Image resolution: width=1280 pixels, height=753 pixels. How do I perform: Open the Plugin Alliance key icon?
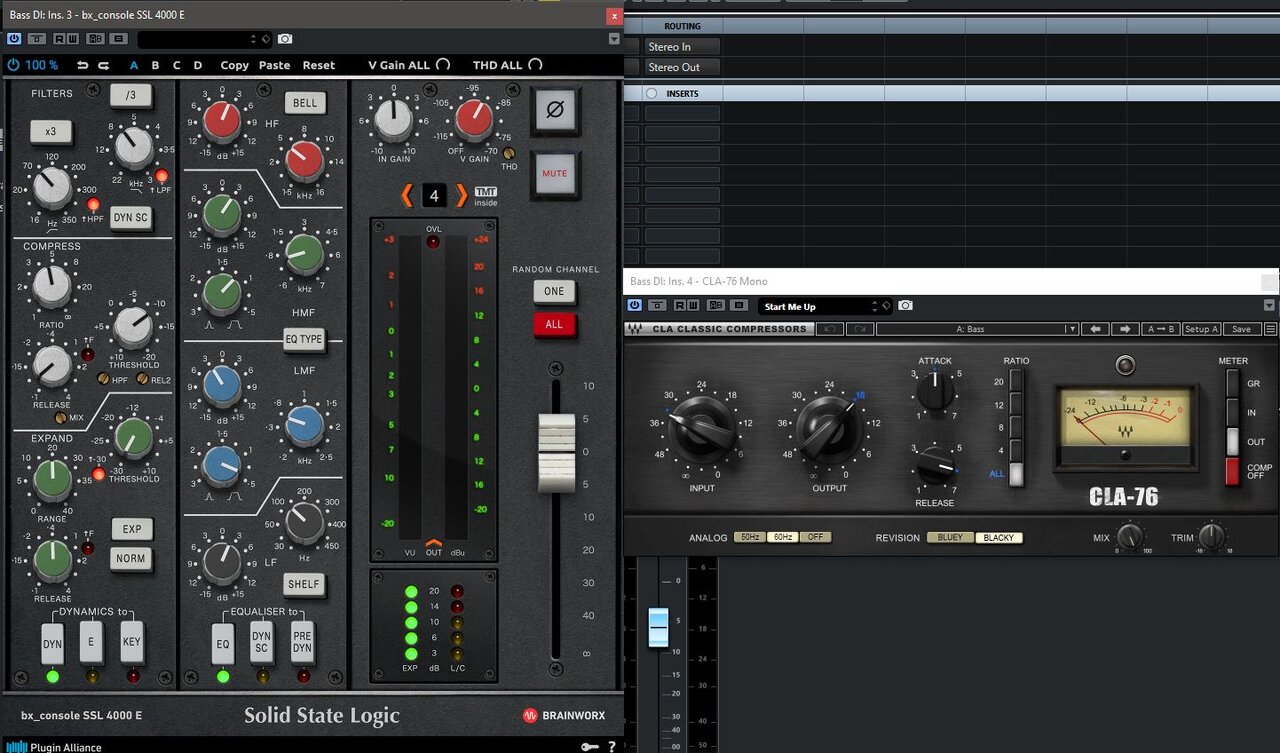(x=589, y=746)
